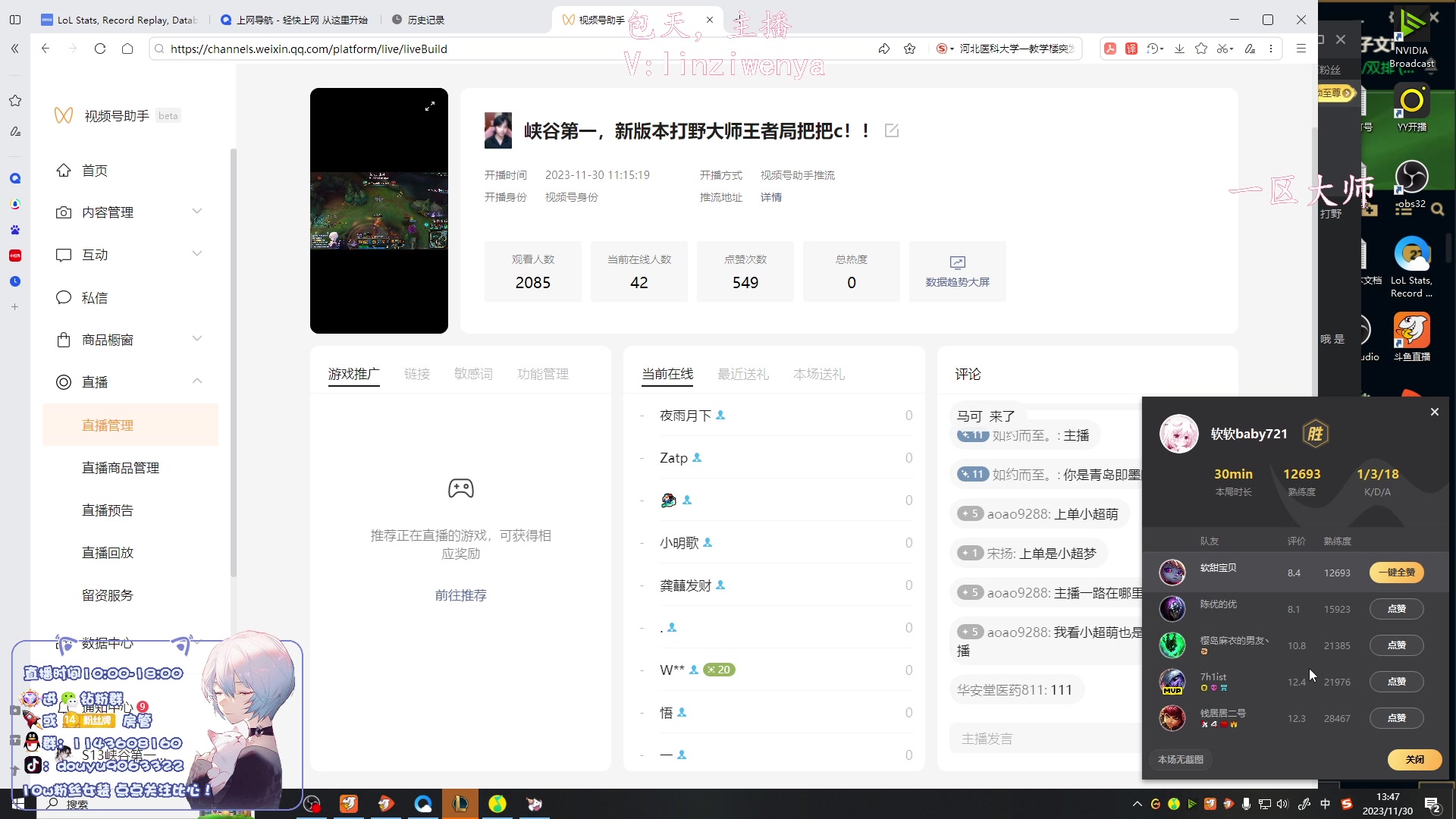The image size is (1456, 819).
Task: Open 数据趋势大屏 data dashboard
Action: coord(957,271)
